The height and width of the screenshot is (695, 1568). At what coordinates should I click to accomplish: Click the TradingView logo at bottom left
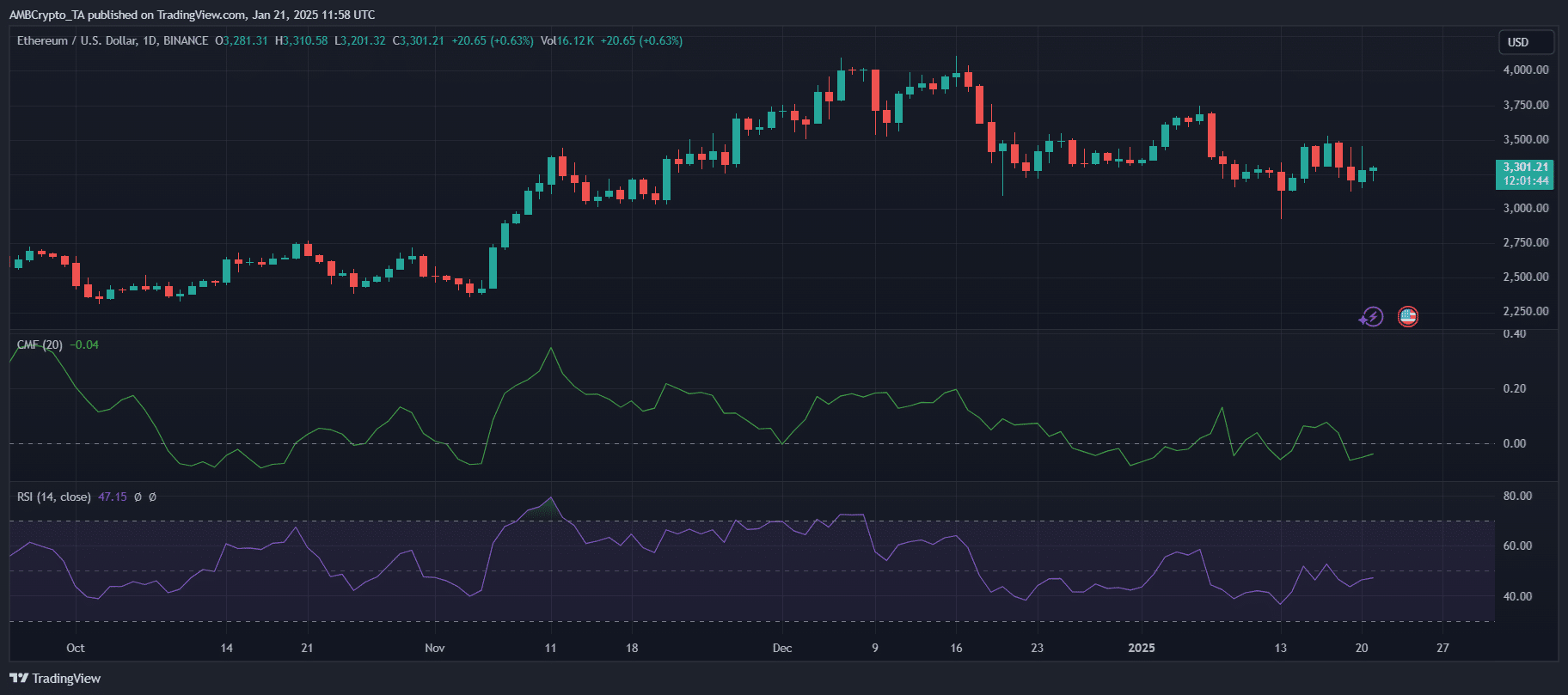[55, 679]
